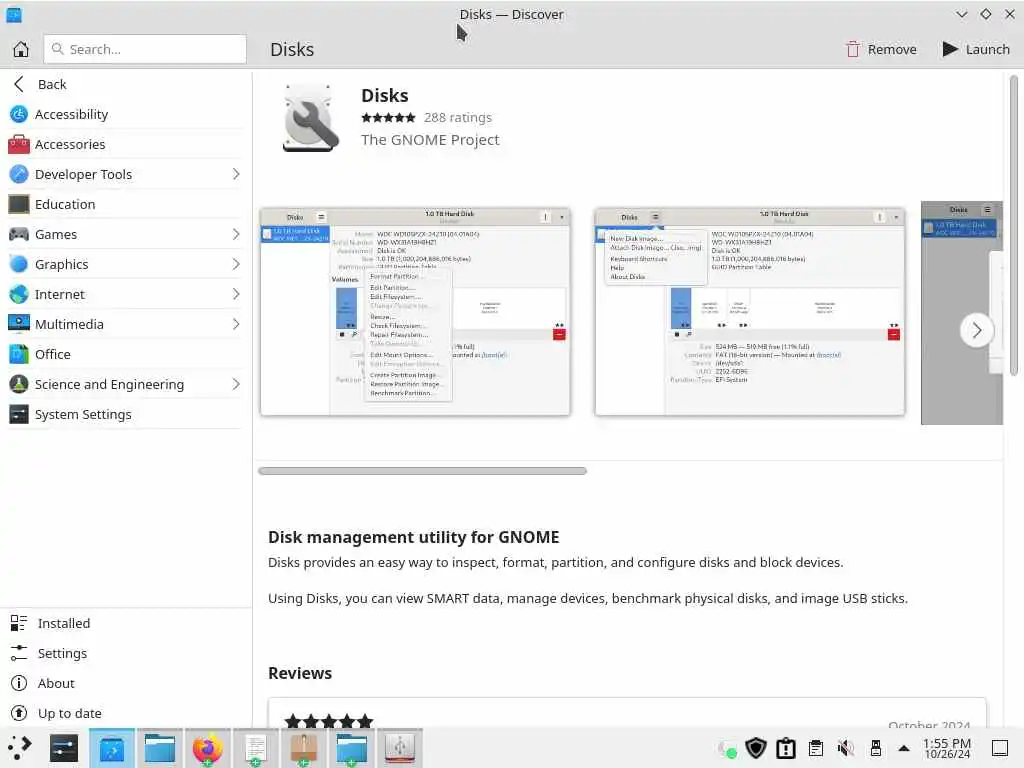The height and width of the screenshot is (768, 1024).
Task: Open Firefox from the taskbar
Action: pos(208,748)
